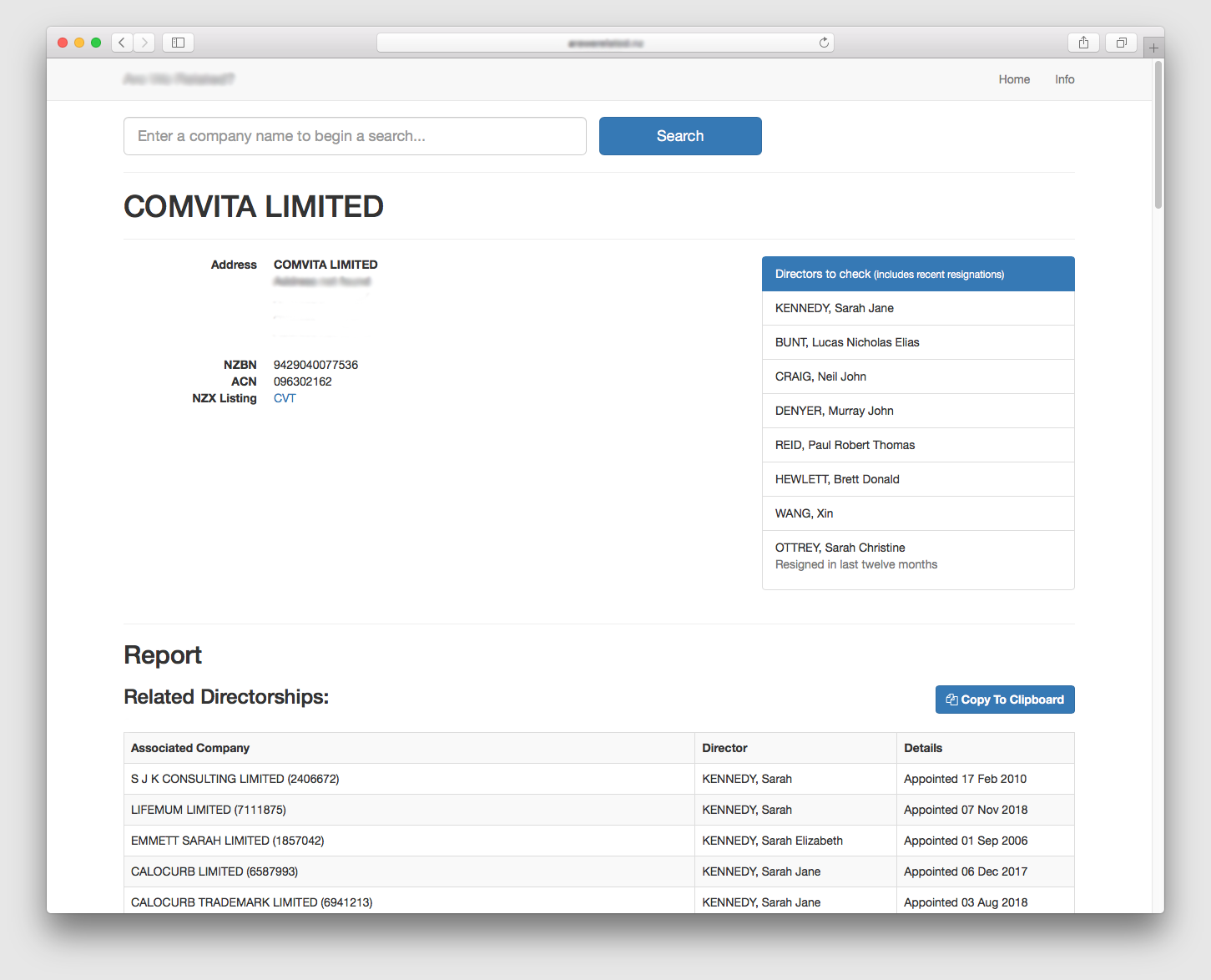Select director BUNT, Lucas Nicholas Elias
Image resolution: width=1211 pixels, height=980 pixels.
(x=847, y=342)
